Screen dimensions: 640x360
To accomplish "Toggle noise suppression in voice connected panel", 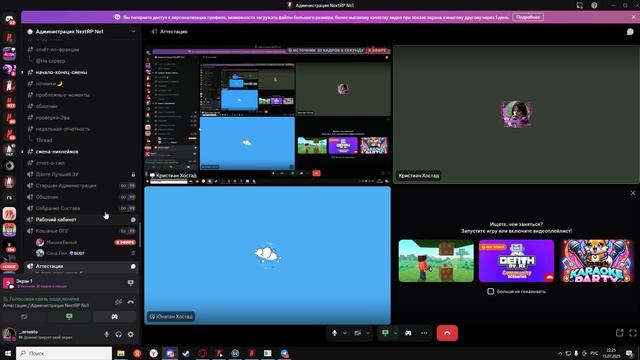I will coord(118,302).
